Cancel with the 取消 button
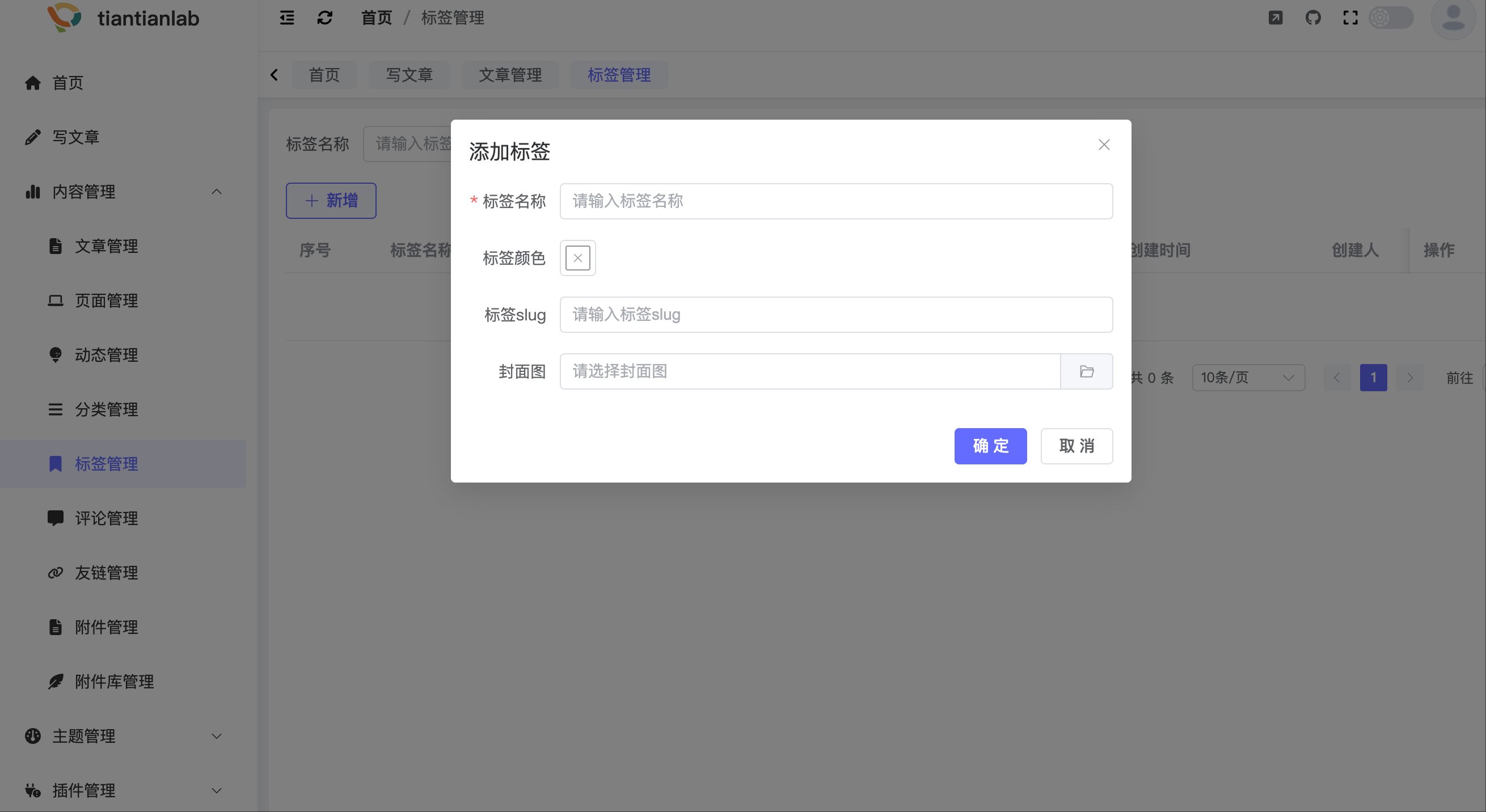The width and height of the screenshot is (1486, 812). [x=1076, y=446]
